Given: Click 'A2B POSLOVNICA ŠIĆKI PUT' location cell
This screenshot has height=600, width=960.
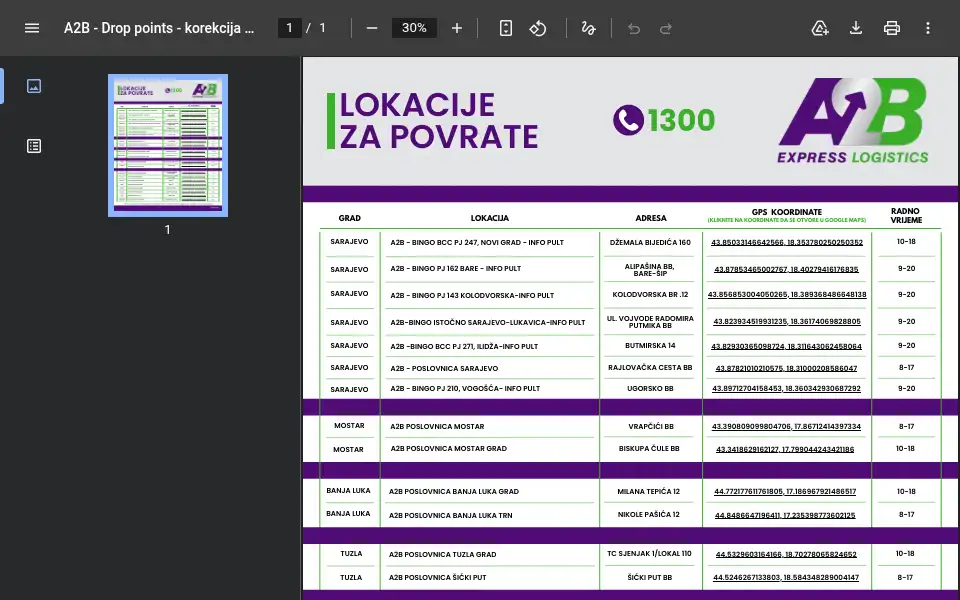Looking at the screenshot, I should 437,578.
